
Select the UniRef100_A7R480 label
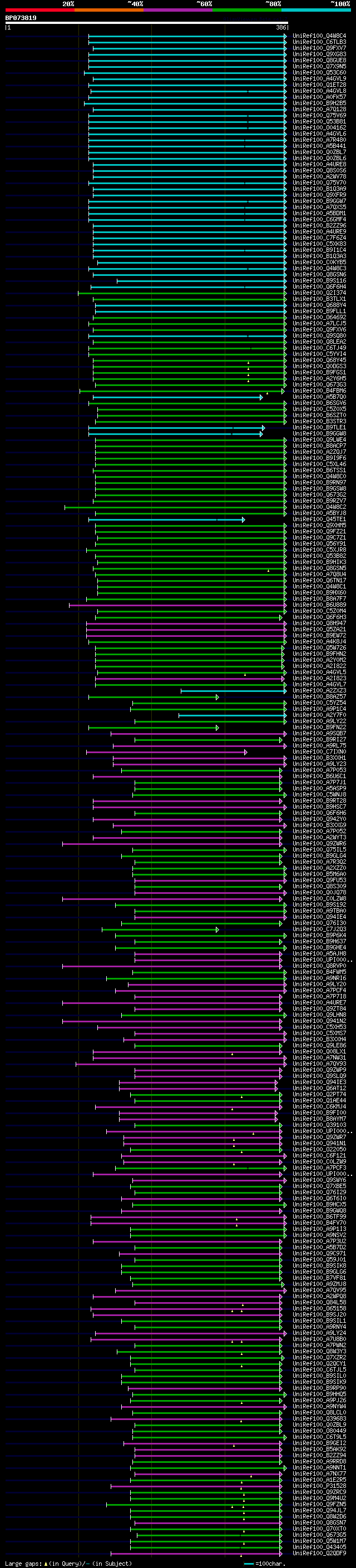tap(319, 140)
